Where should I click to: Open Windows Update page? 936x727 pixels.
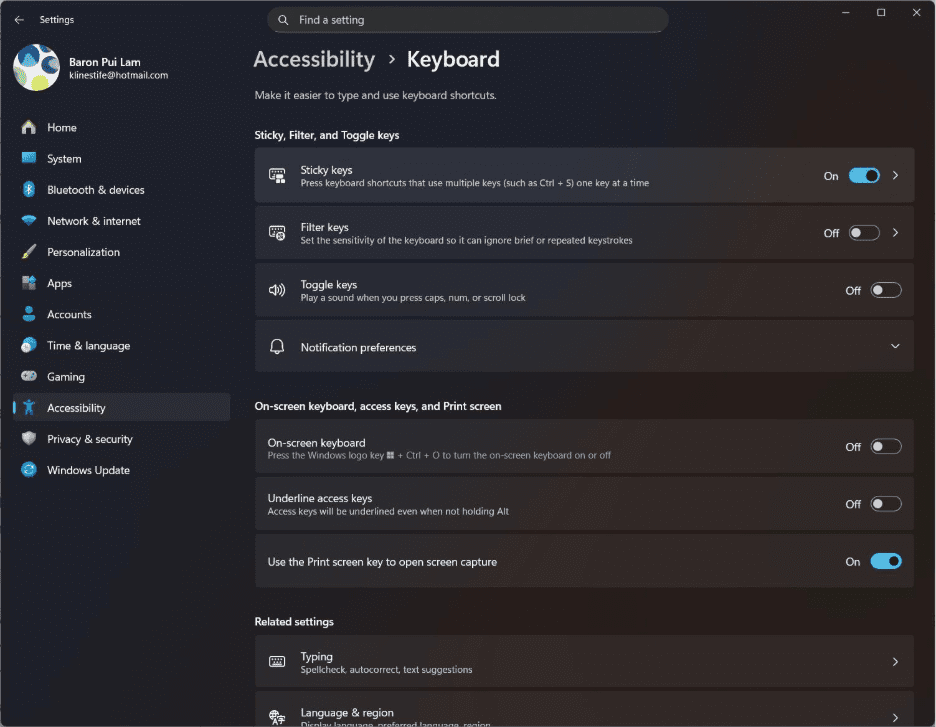point(121,470)
